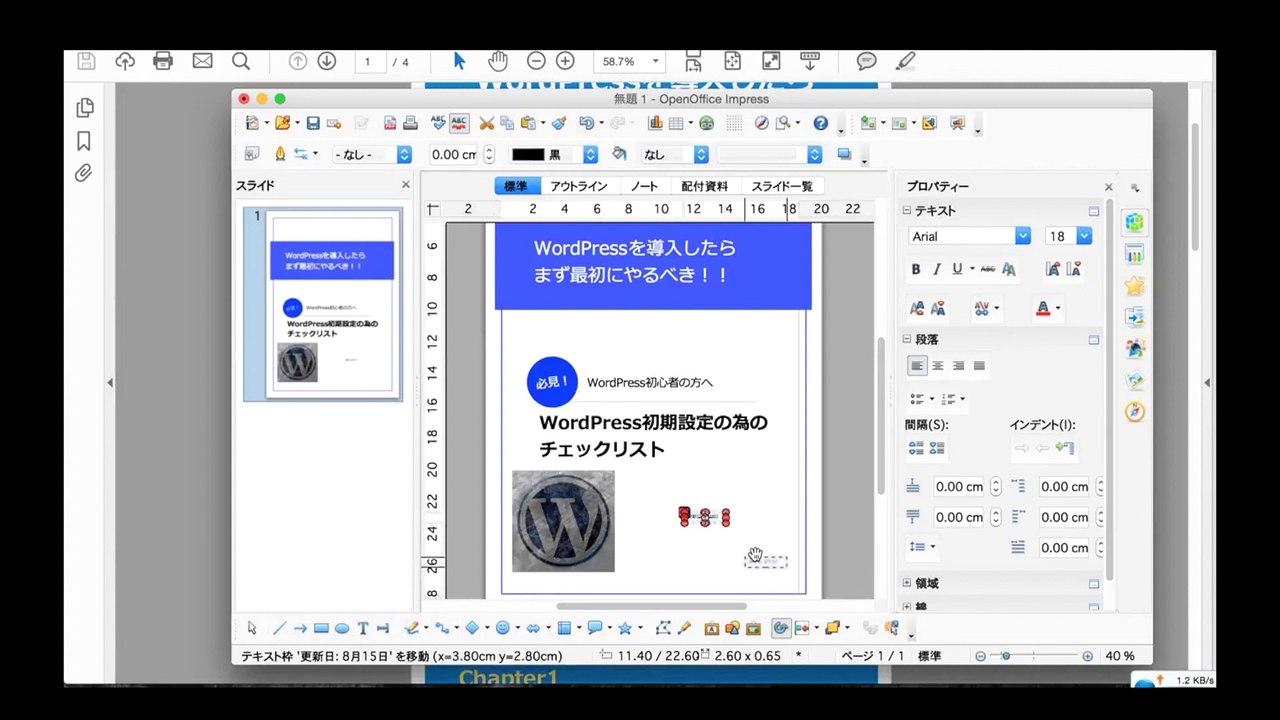Viewport: 1280px width, 720px height.
Task: Toggle Underline in the Properties panel
Action: (957, 269)
